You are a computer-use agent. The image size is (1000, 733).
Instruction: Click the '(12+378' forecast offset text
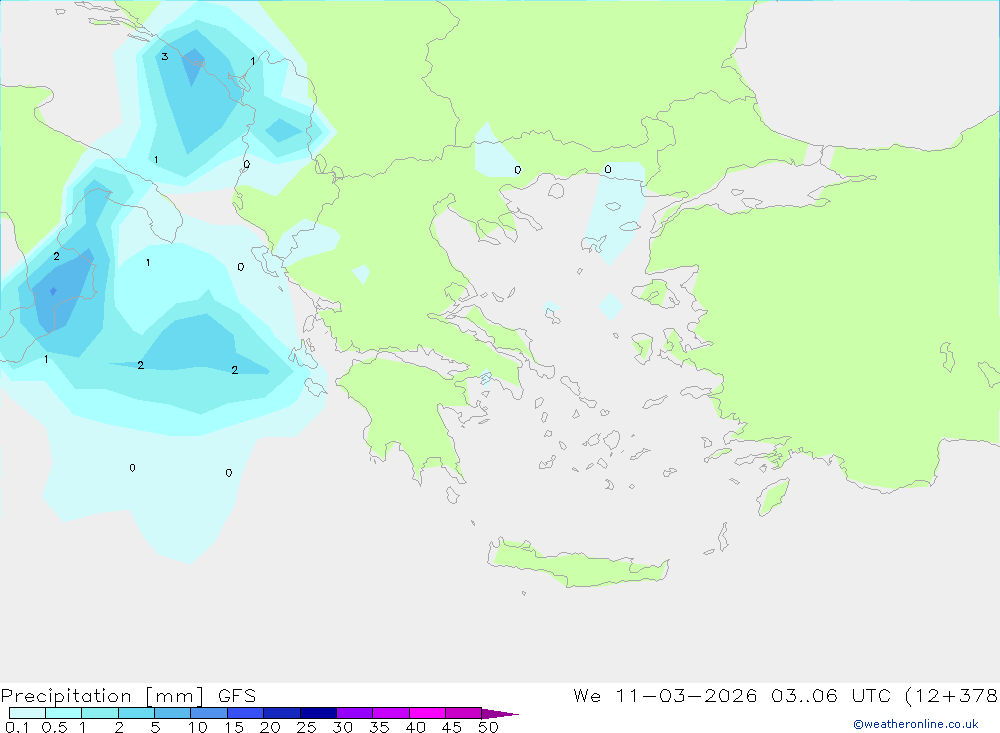click(952, 696)
